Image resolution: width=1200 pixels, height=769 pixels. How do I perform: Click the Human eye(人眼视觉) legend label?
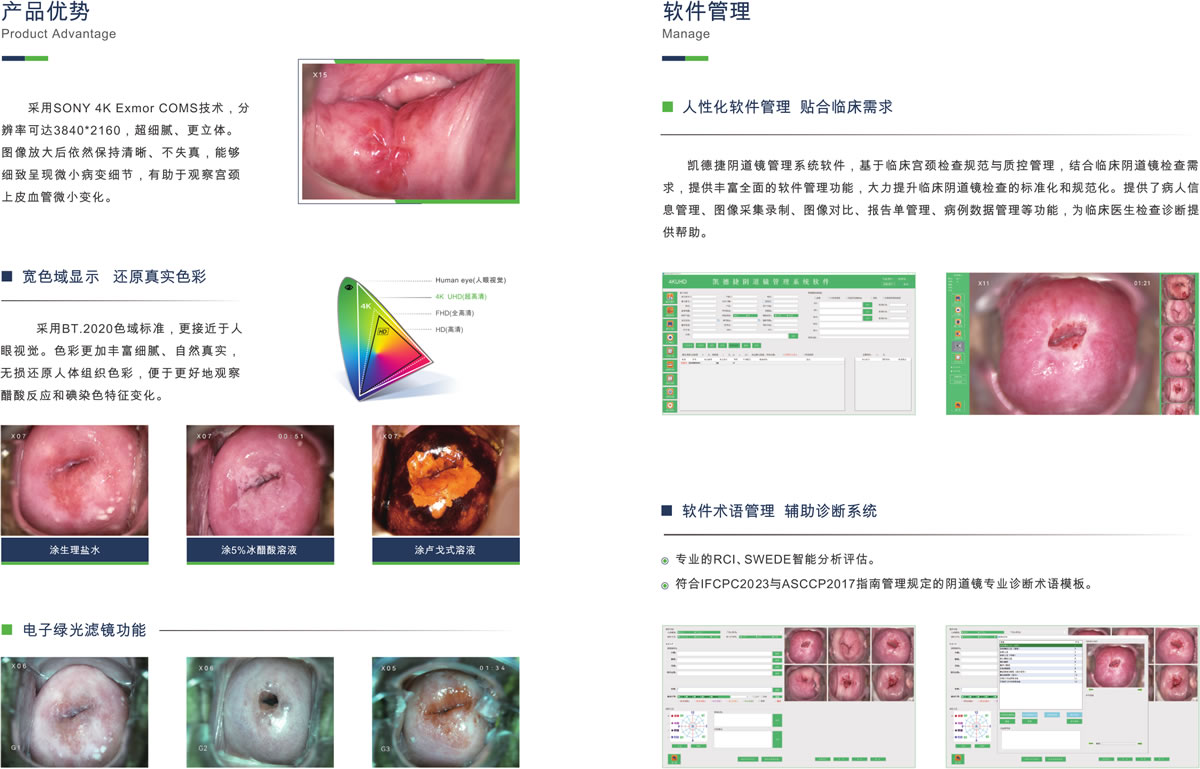[470, 280]
